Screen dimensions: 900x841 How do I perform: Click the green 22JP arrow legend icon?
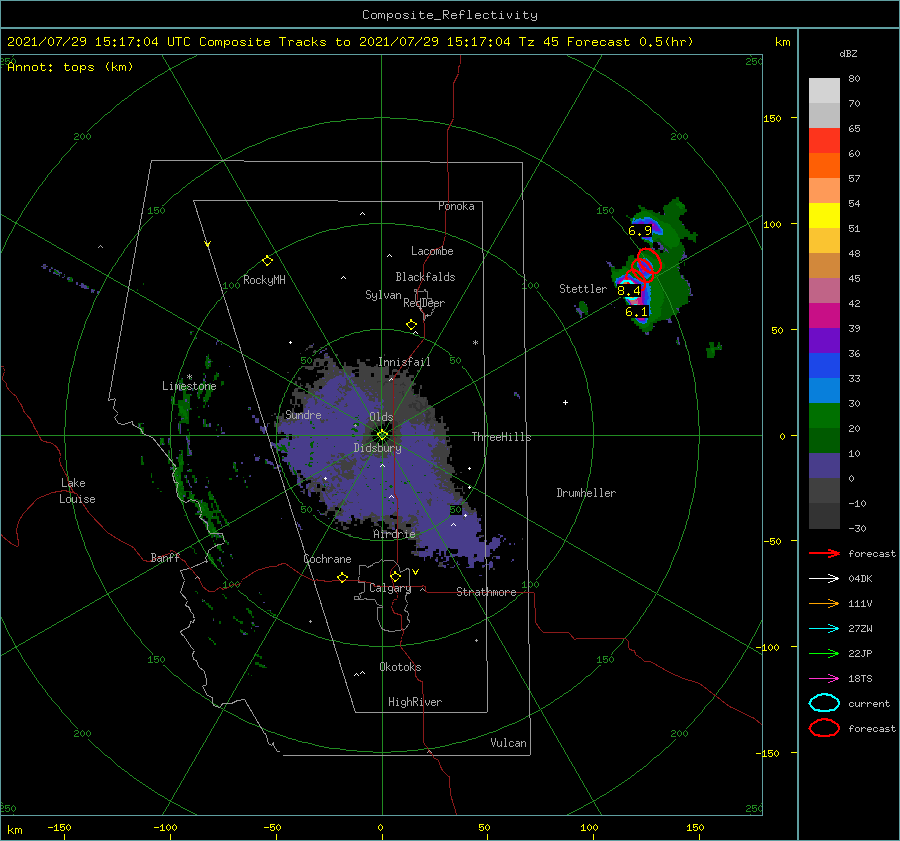[x=824, y=653]
